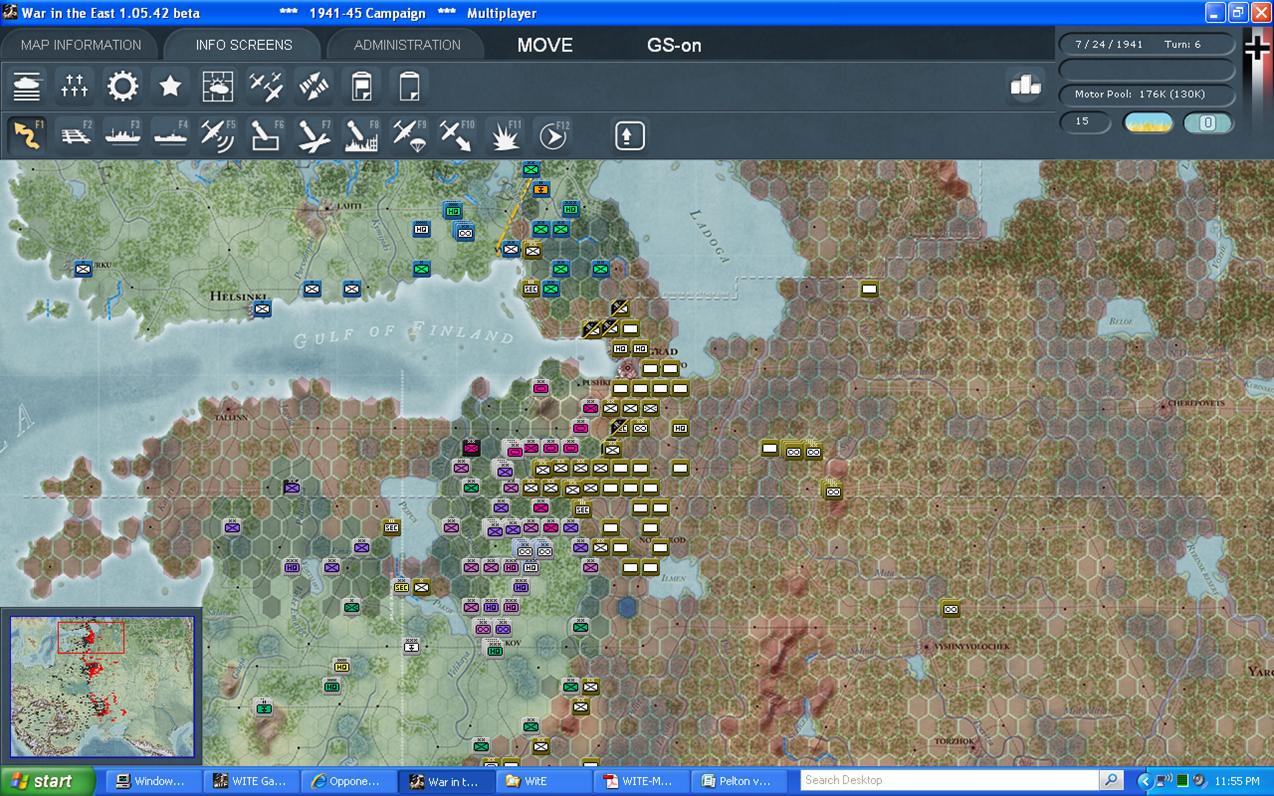Open the Production gear icon
Viewport: 1274px width, 796px height.
[123, 87]
